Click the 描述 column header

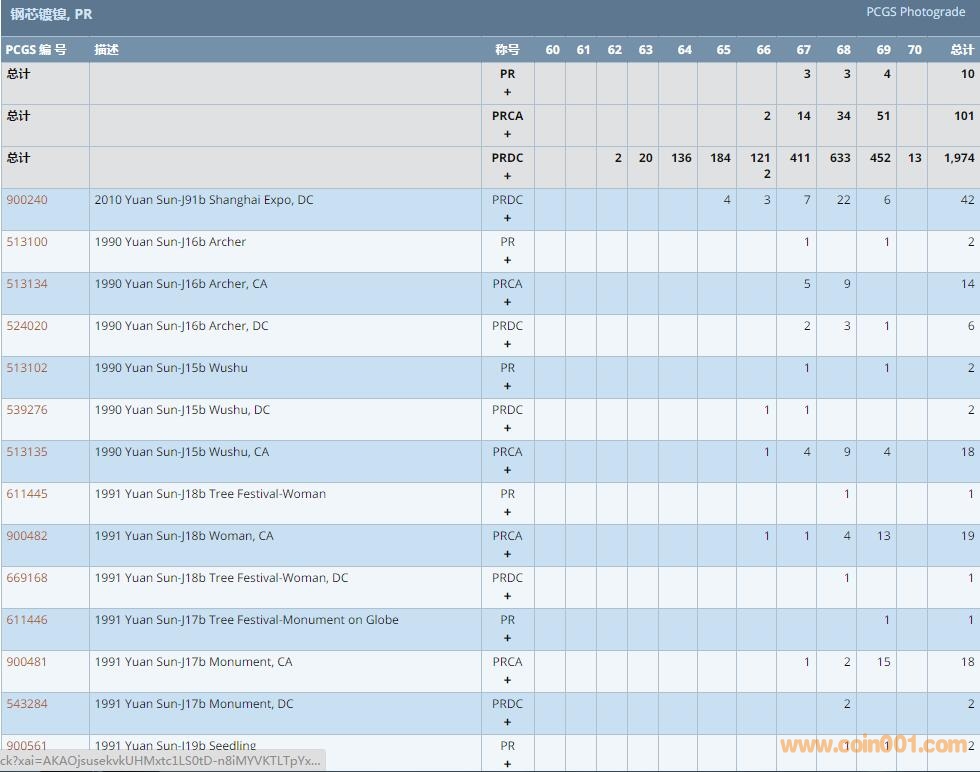(x=106, y=50)
